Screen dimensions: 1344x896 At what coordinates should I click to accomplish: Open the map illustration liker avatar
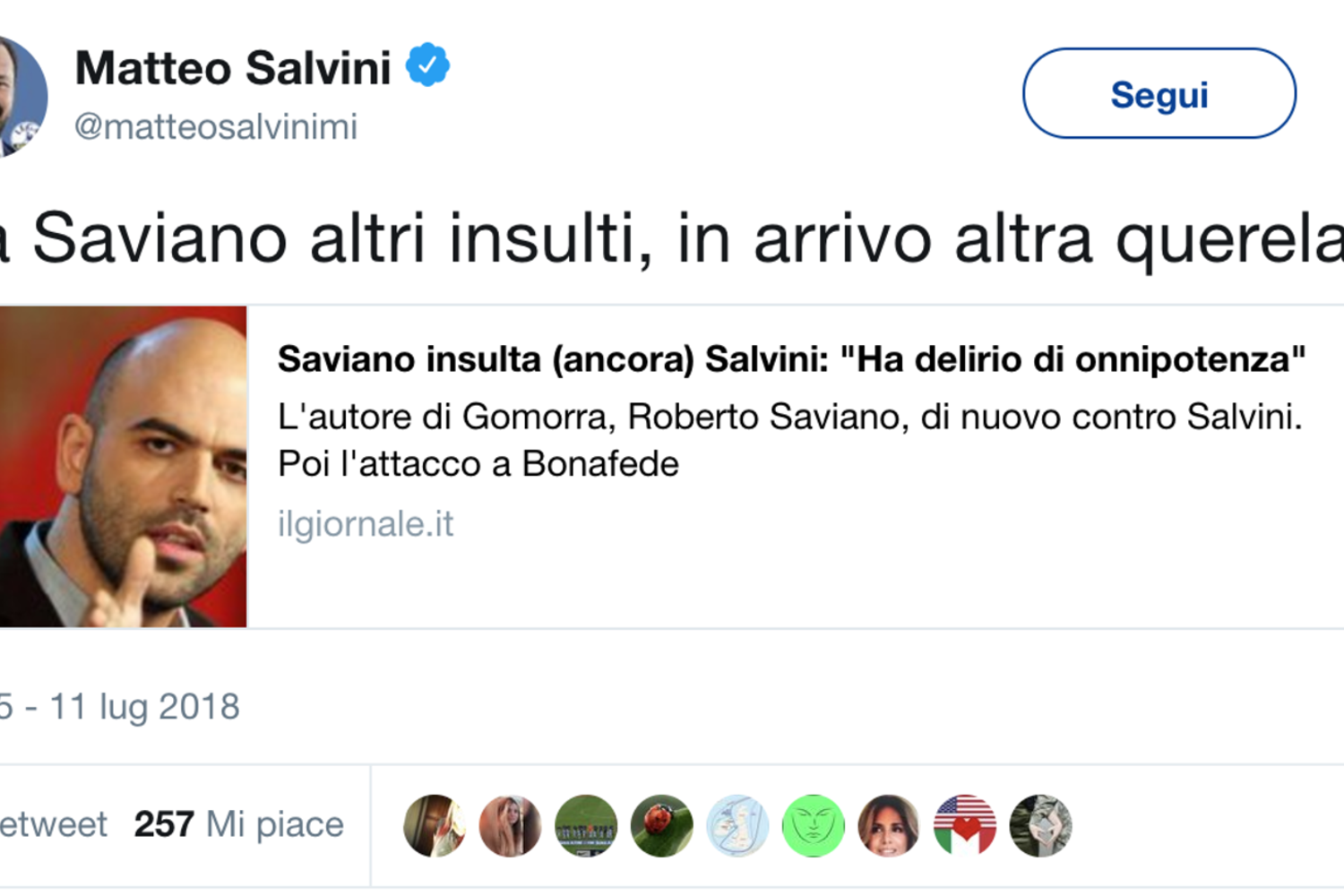tap(737, 825)
